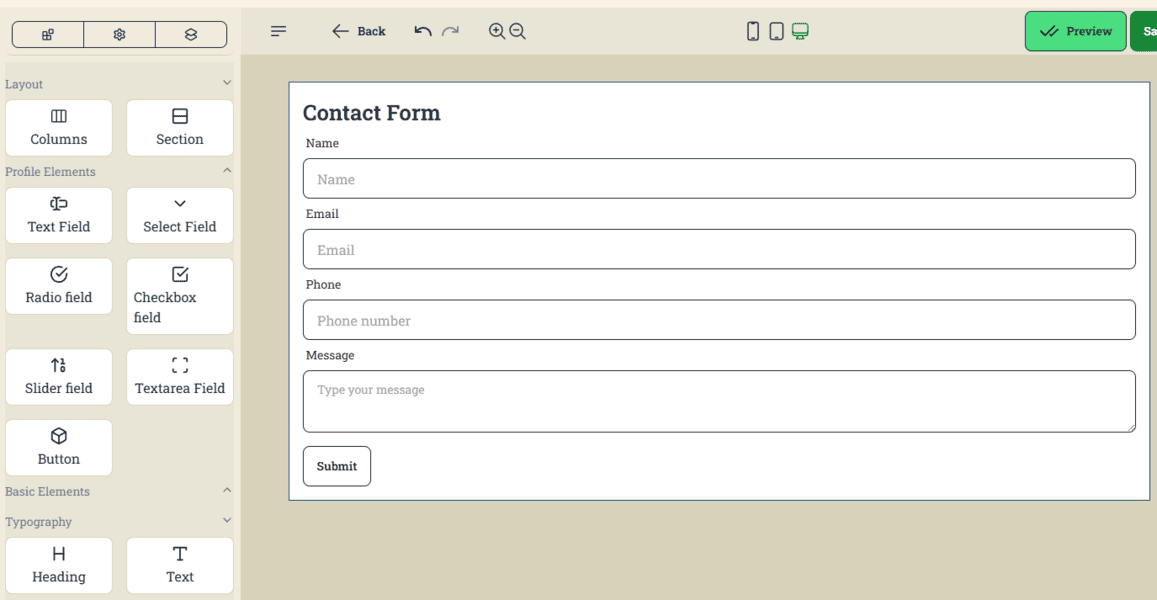Click the Email input field
The height and width of the screenshot is (600, 1157).
719,250
